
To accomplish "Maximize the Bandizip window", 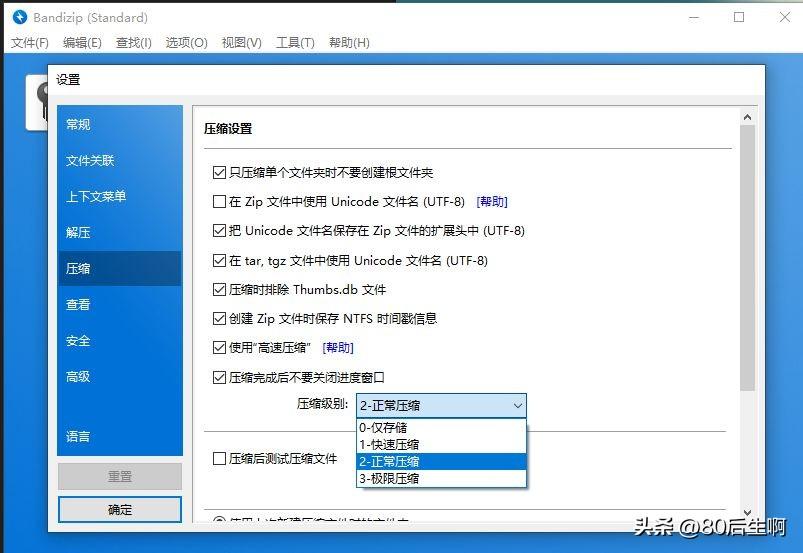I will pyautogui.click(x=739, y=17).
